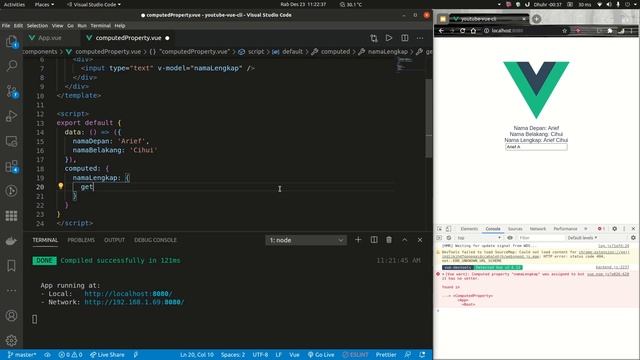The height and width of the screenshot is (360, 640).
Task: Expand more DevTools tabs chevron
Action: pyautogui.click(x=586, y=229)
